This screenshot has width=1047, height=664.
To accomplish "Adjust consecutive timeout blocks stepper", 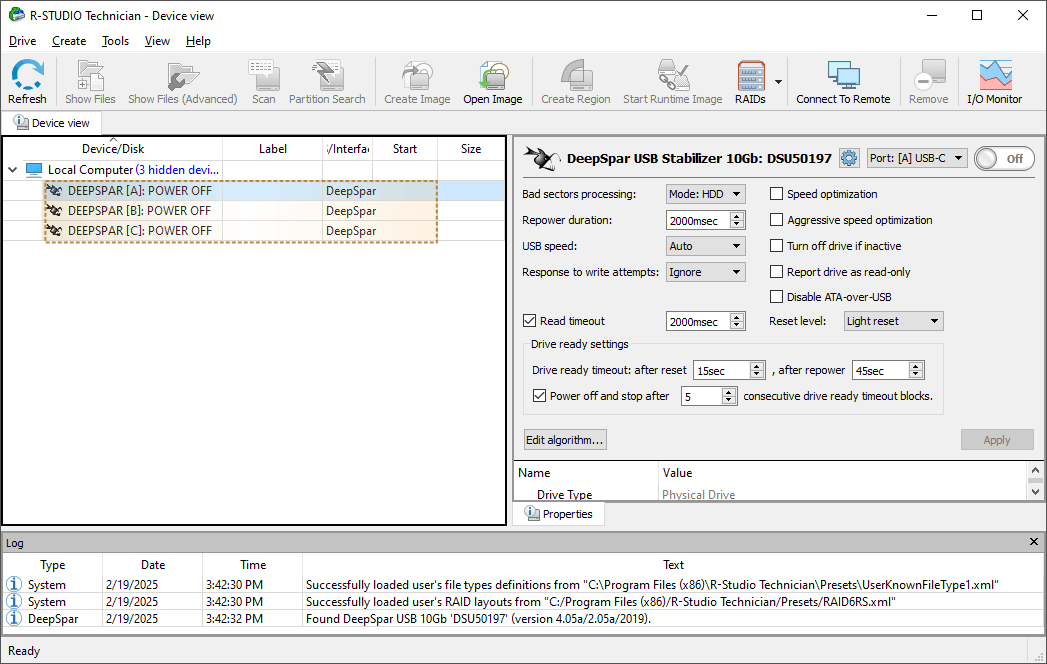I will tap(729, 396).
